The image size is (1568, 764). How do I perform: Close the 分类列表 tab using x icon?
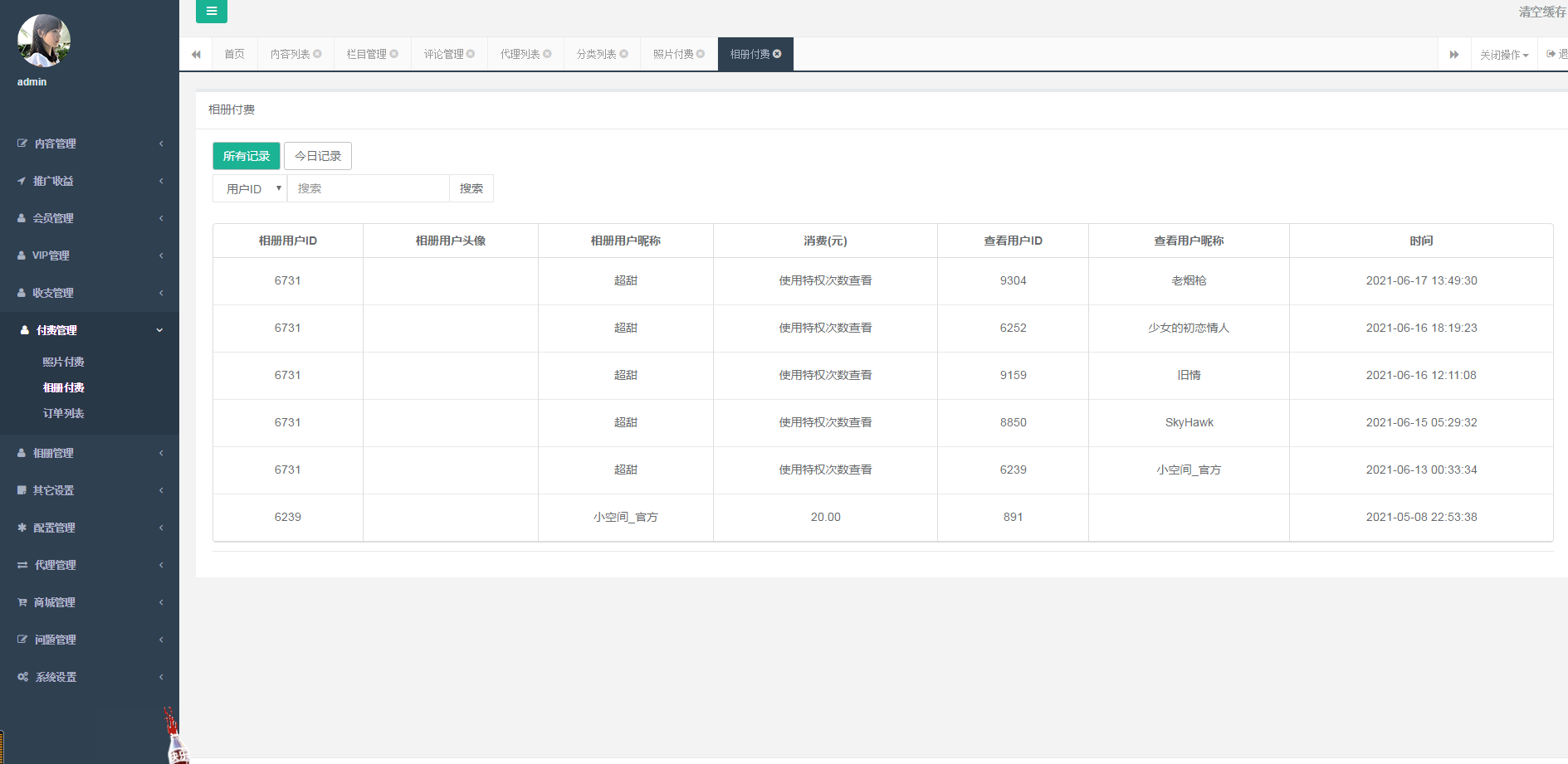pos(624,54)
